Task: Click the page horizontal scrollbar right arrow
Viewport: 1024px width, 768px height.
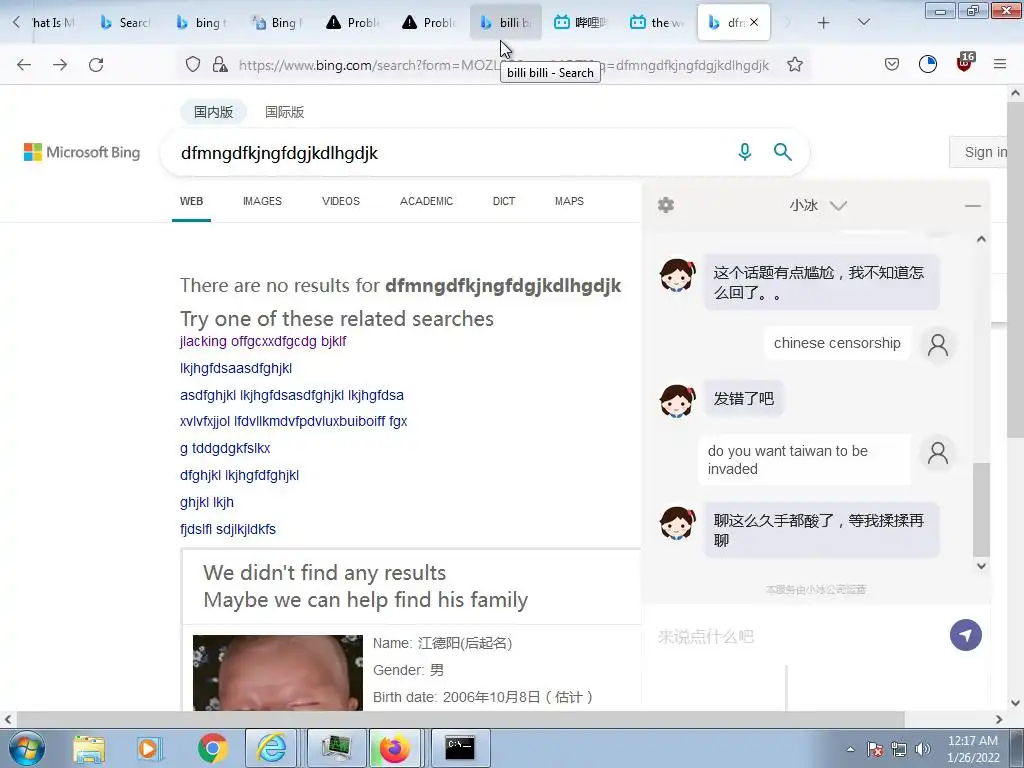Action: (x=999, y=719)
